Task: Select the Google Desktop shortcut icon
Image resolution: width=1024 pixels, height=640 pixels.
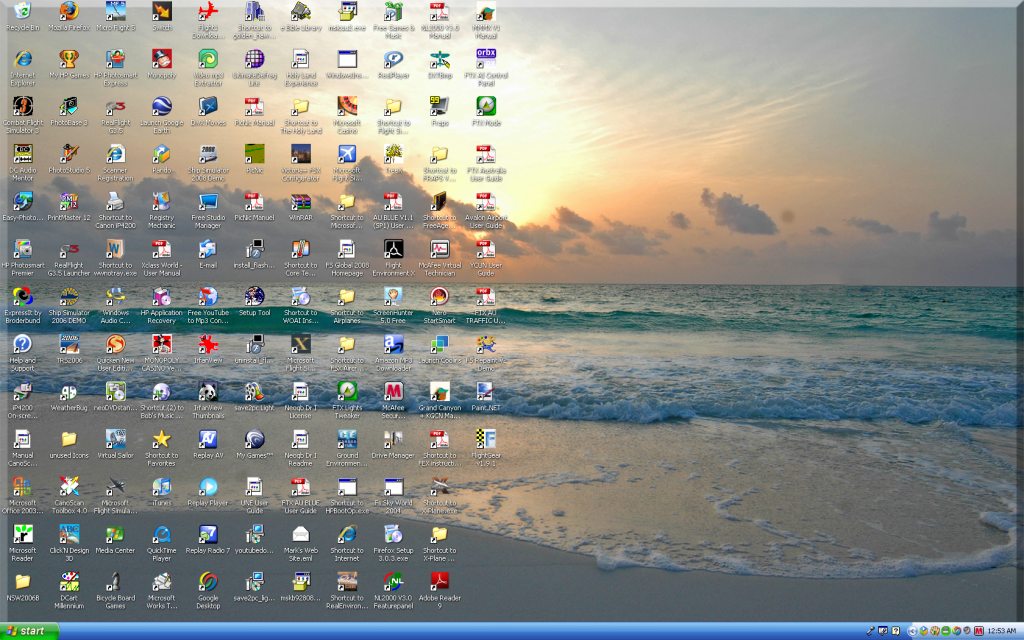Action: pyautogui.click(x=208, y=582)
